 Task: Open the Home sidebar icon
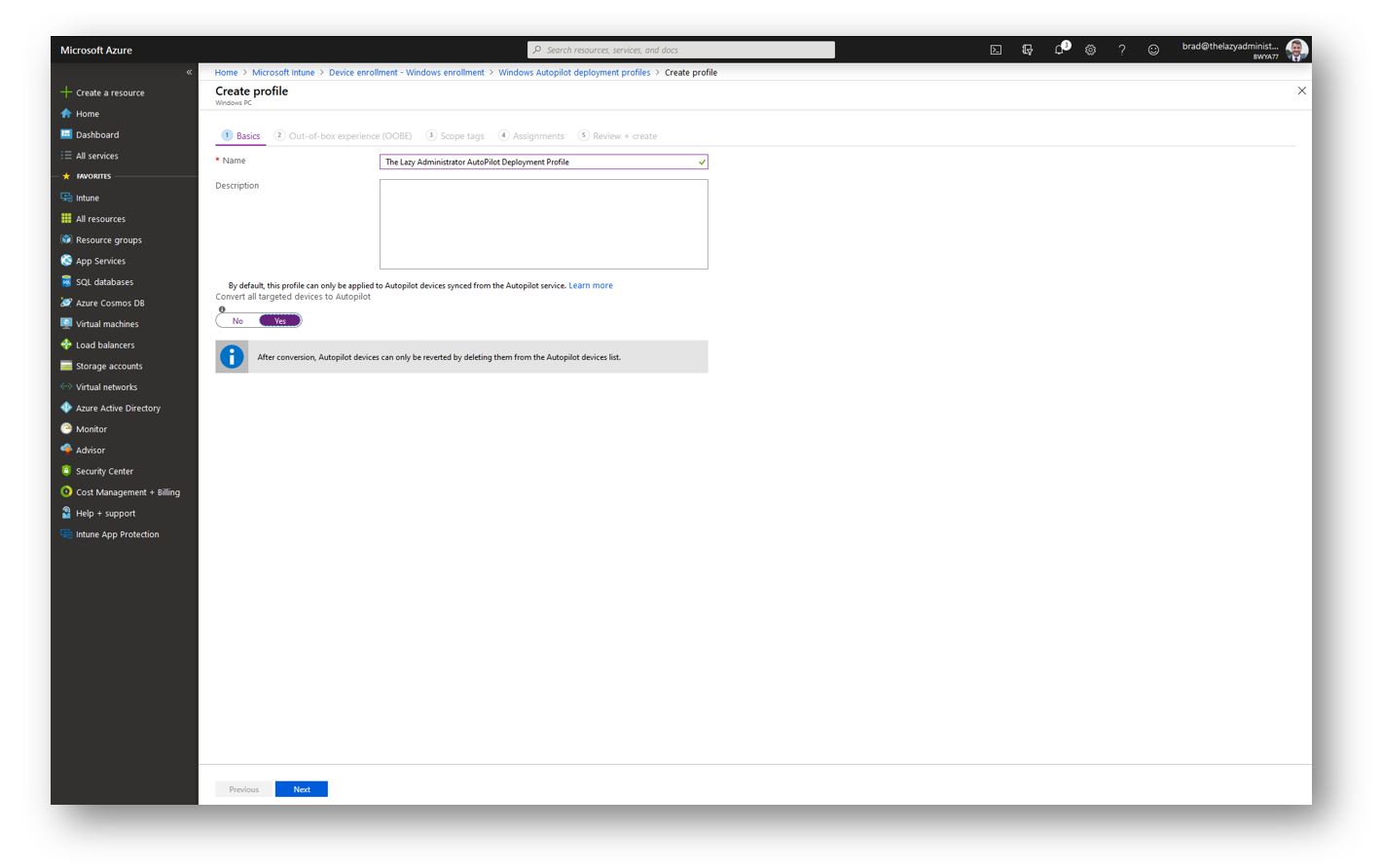(66, 114)
